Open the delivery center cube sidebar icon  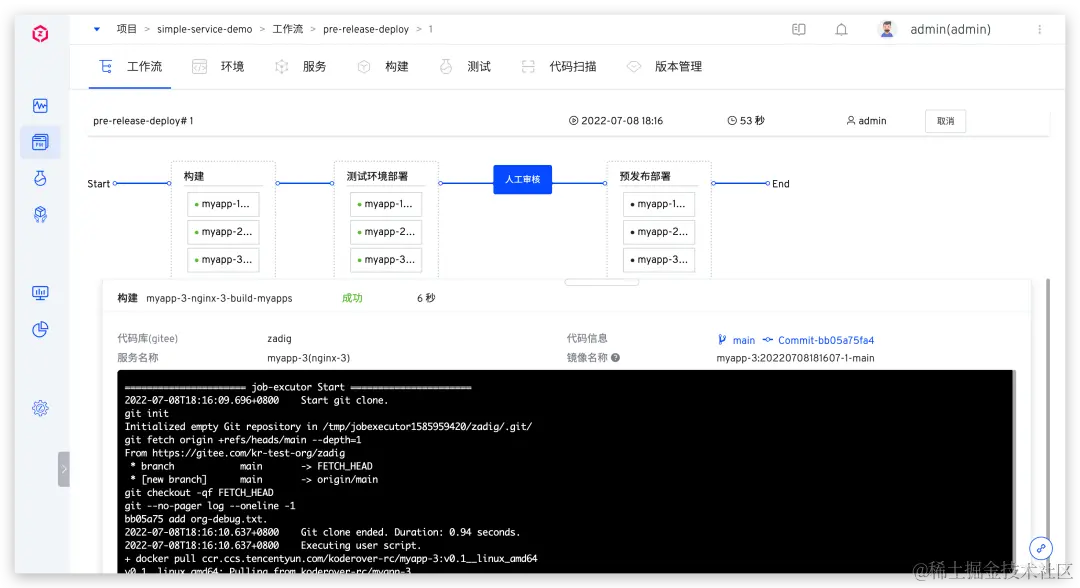(40, 215)
